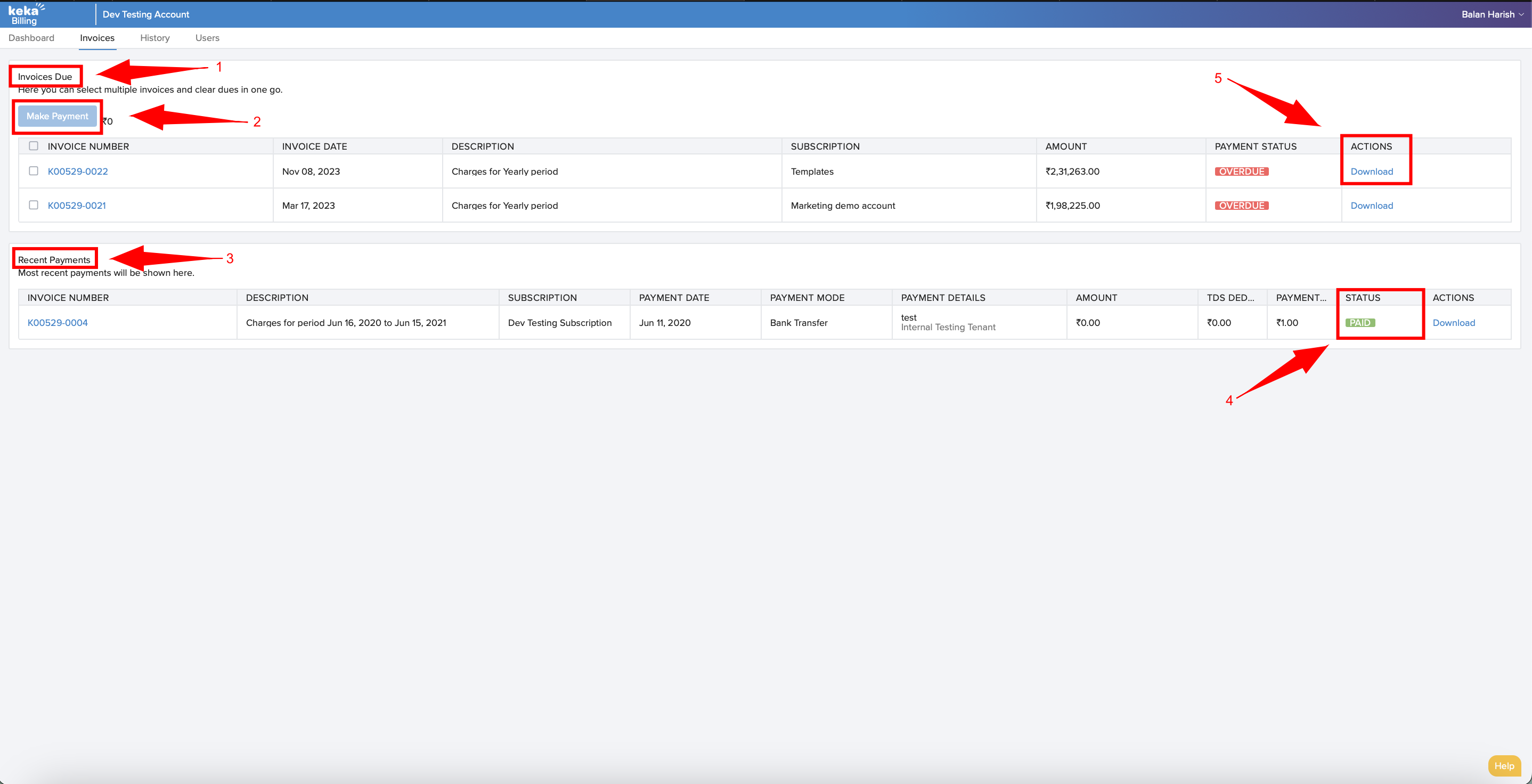The image size is (1532, 784).
Task: Open invoice link K00529-0022
Action: coord(78,172)
